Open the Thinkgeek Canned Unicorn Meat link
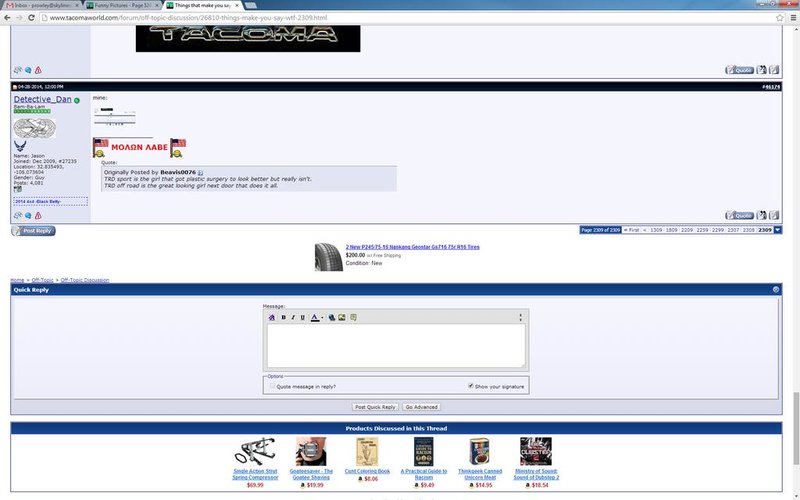 click(480, 474)
